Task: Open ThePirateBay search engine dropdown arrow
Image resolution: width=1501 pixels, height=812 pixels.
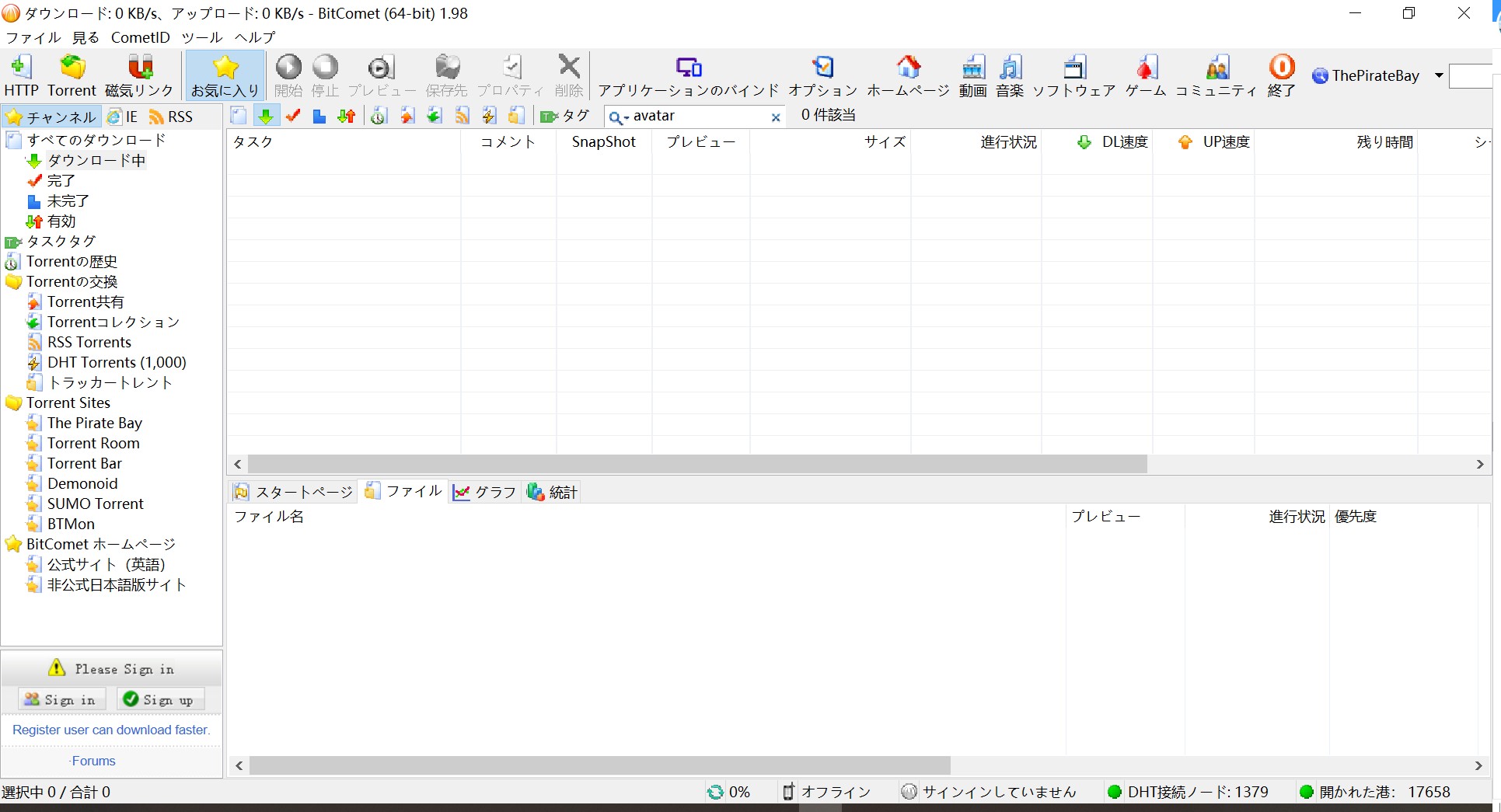Action: (x=1439, y=75)
